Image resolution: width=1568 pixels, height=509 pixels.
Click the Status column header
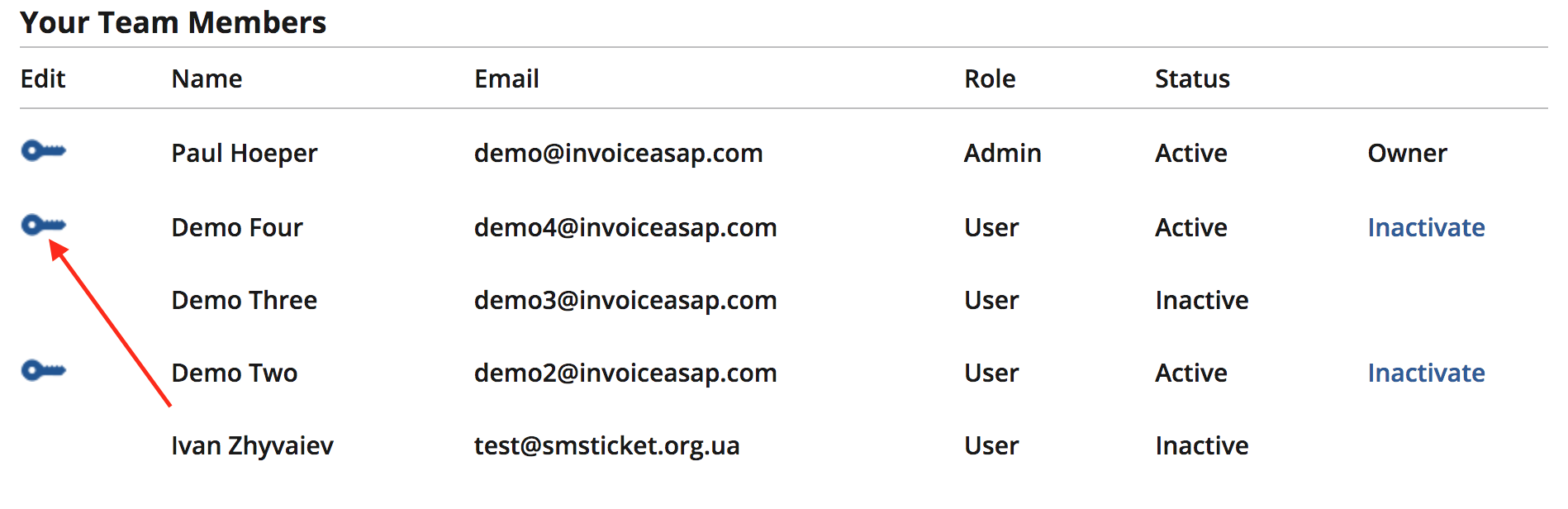[1192, 78]
